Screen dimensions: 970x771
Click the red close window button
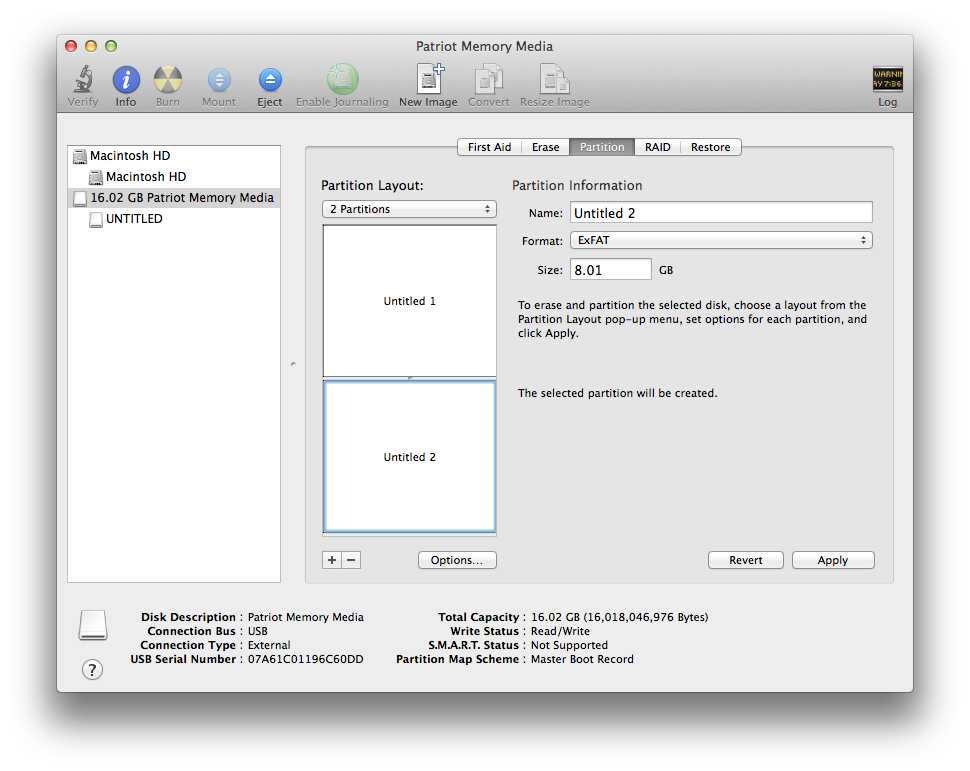(71, 46)
